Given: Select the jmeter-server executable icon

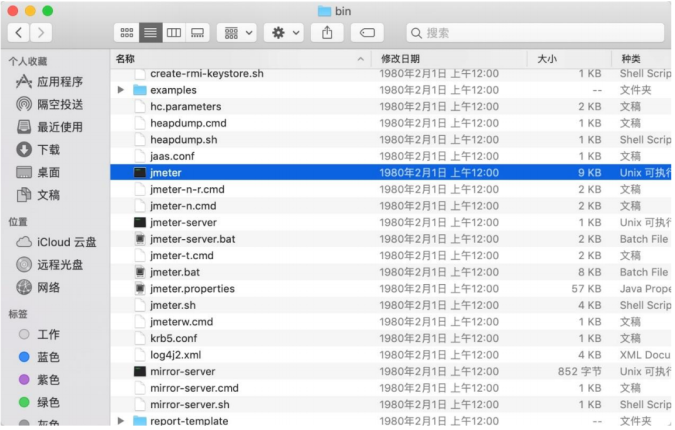Looking at the screenshot, I should (140, 222).
